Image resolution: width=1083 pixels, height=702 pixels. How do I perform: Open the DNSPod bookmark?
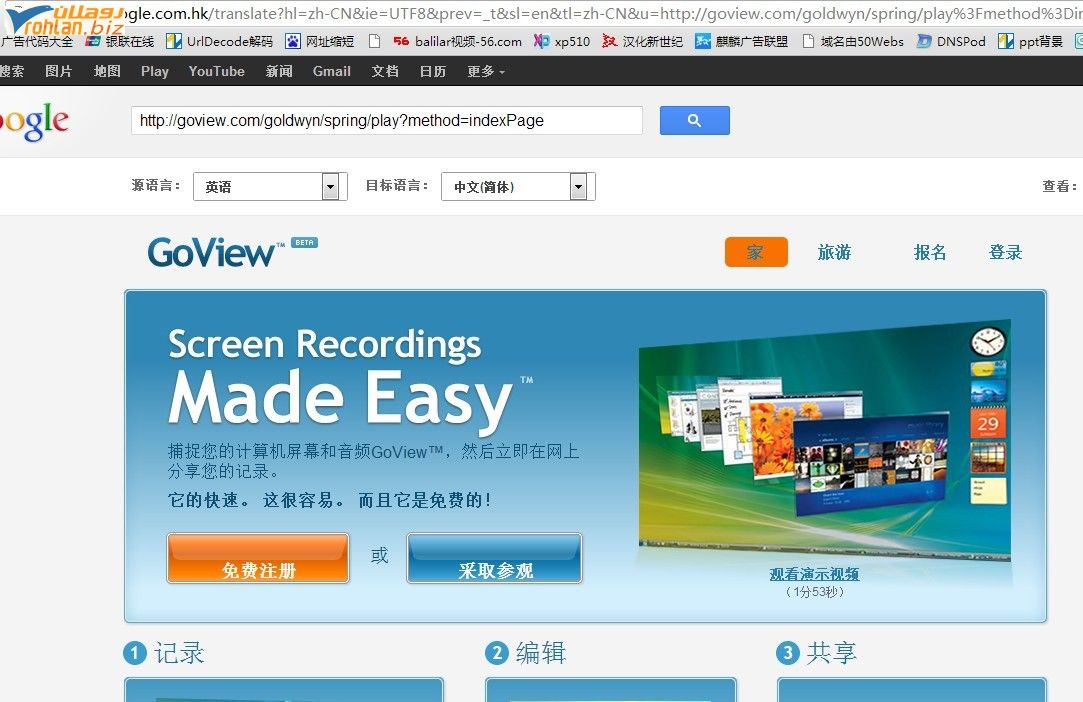(x=950, y=41)
